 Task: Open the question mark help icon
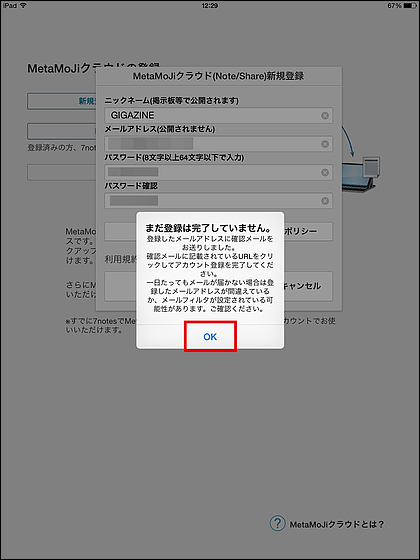point(277,524)
